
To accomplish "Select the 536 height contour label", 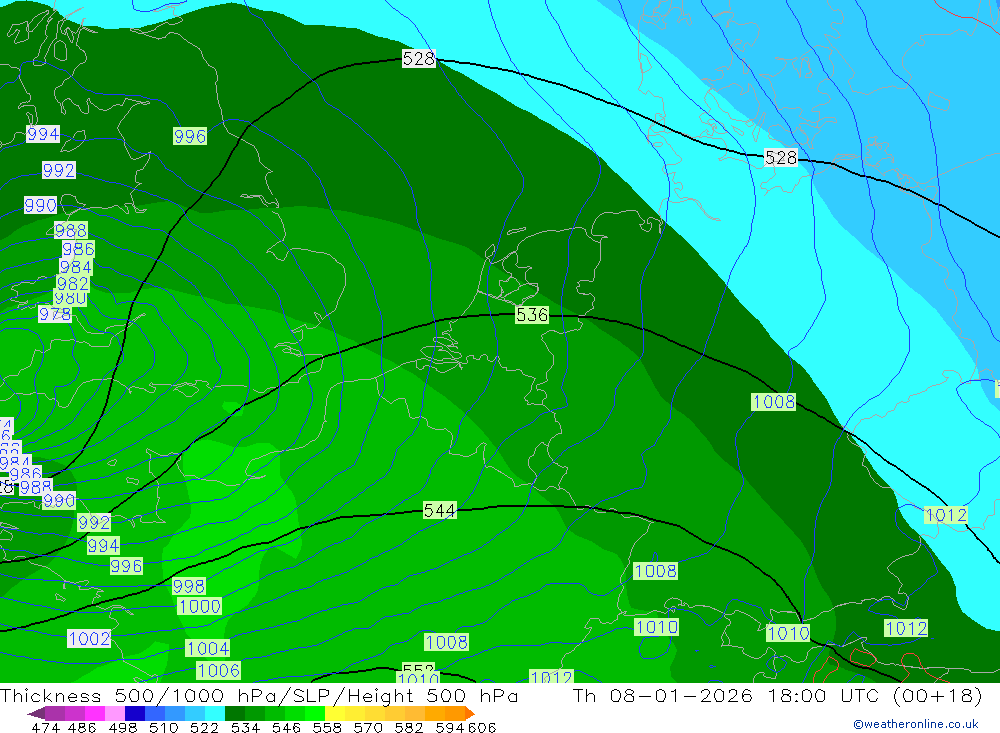I will 532,315.
